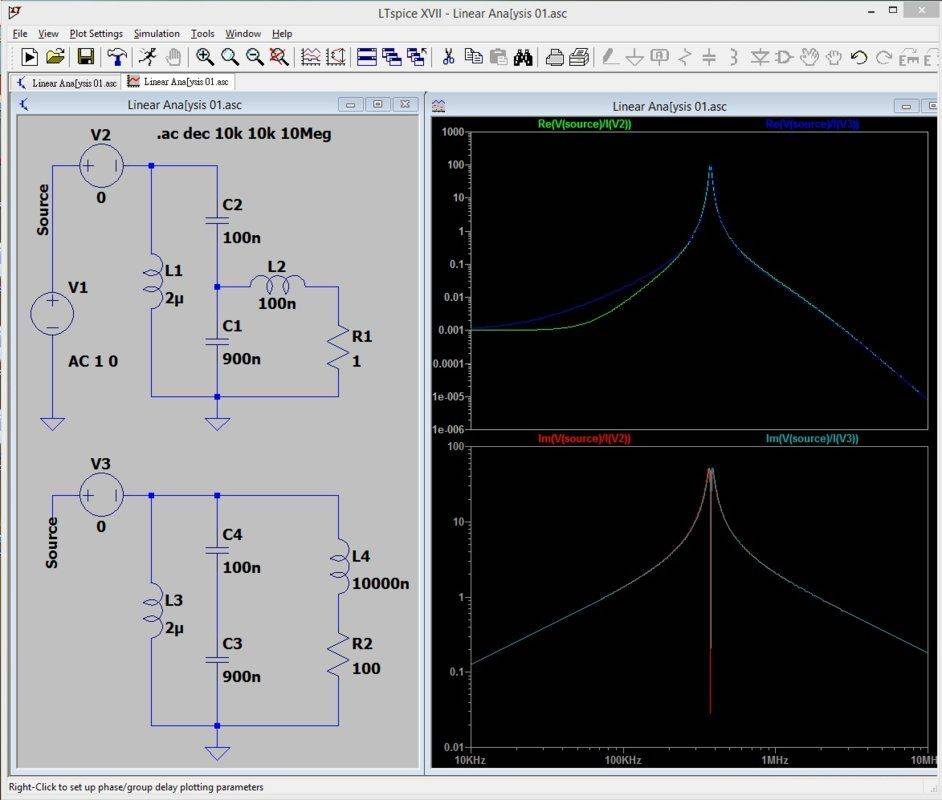The width and height of the screenshot is (942, 800).
Task: Open the Plot Settings menu
Action: [96, 33]
